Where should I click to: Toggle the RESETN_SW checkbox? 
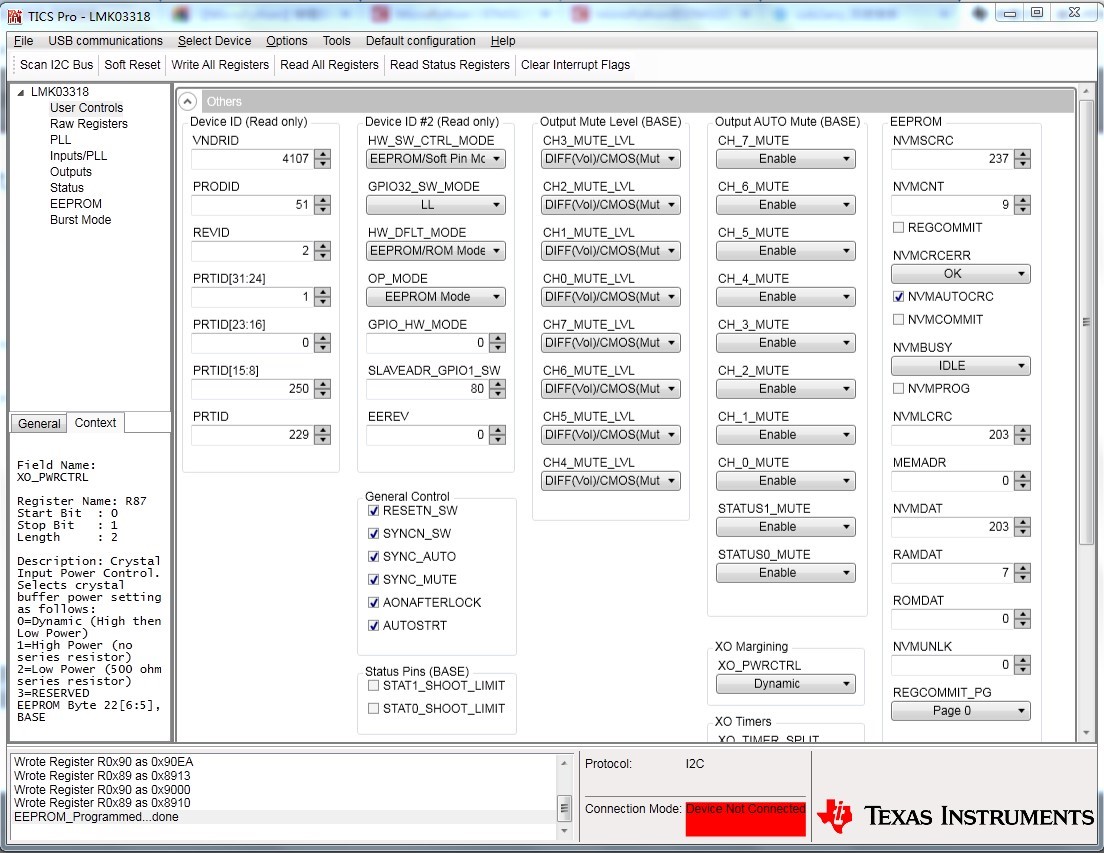(374, 510)
